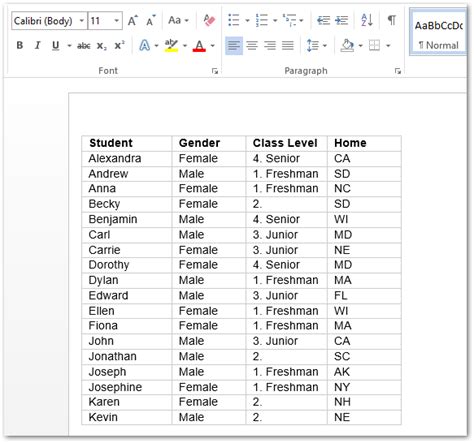The height and width of the screenshot is (443, 474).
Task: Toggle bold formatting
Action: tap(20, 45)
